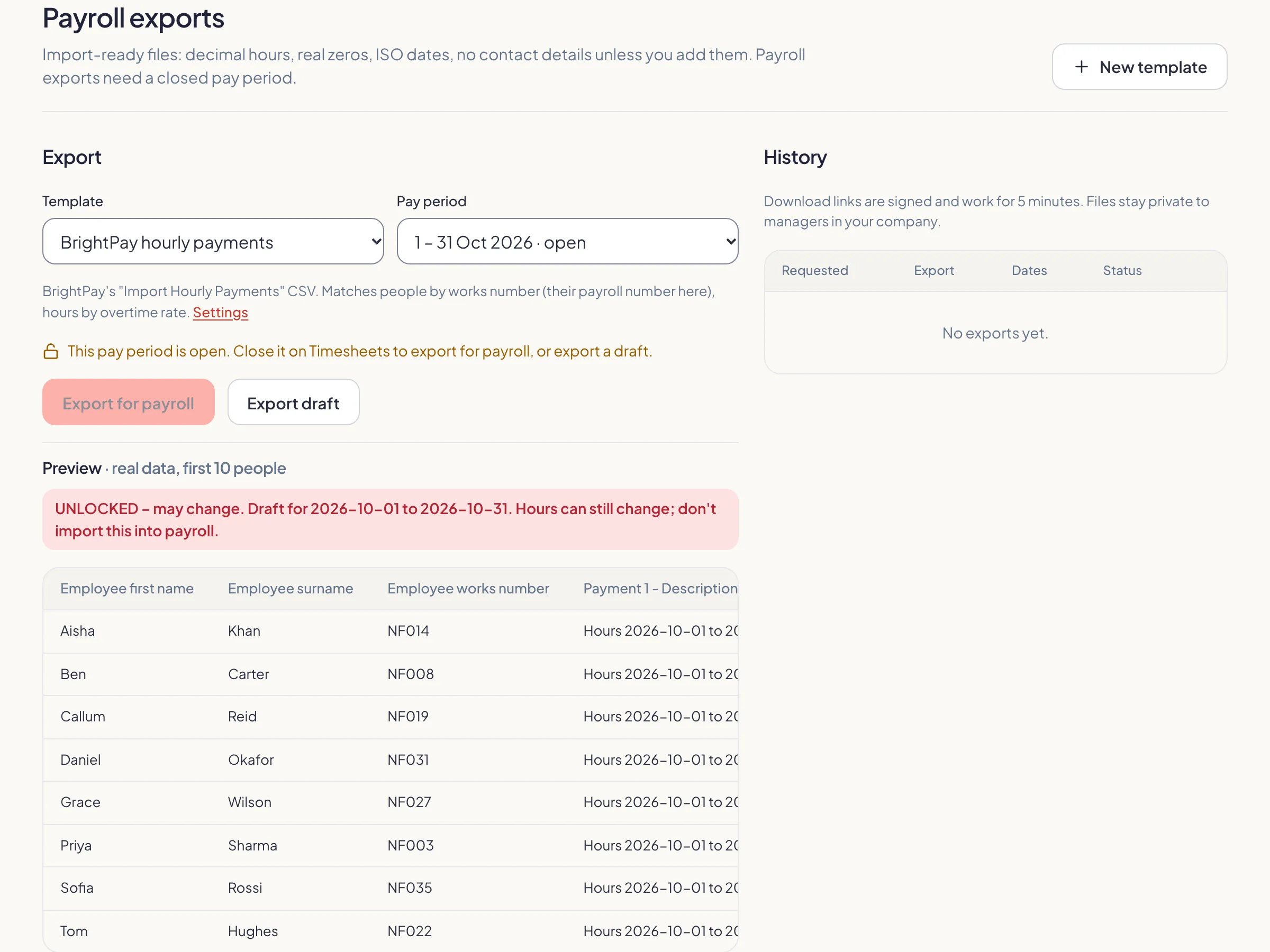This screenshot has width=1270, height=952.
Task: Click the Carter surname cell
Action: pos(248,674)
